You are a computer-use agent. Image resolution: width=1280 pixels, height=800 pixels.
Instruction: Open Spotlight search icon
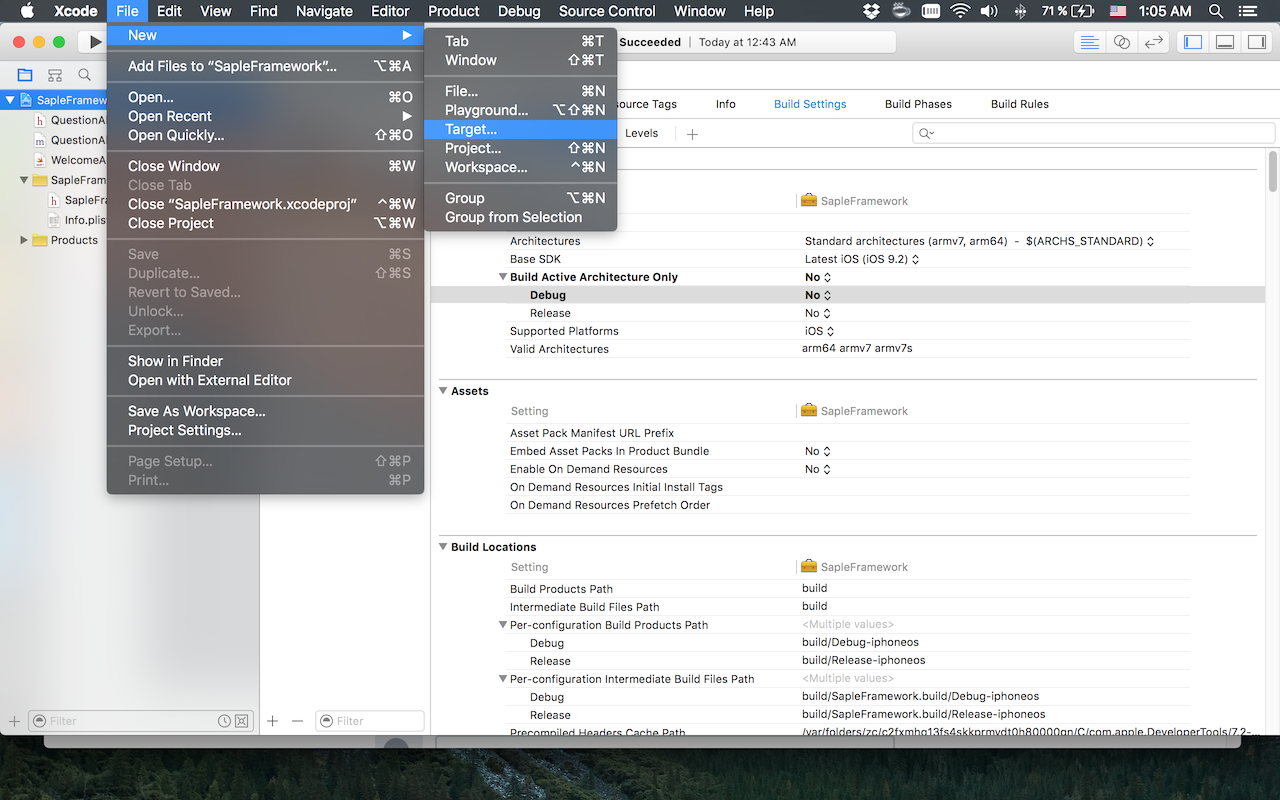tap(1216, 11)
